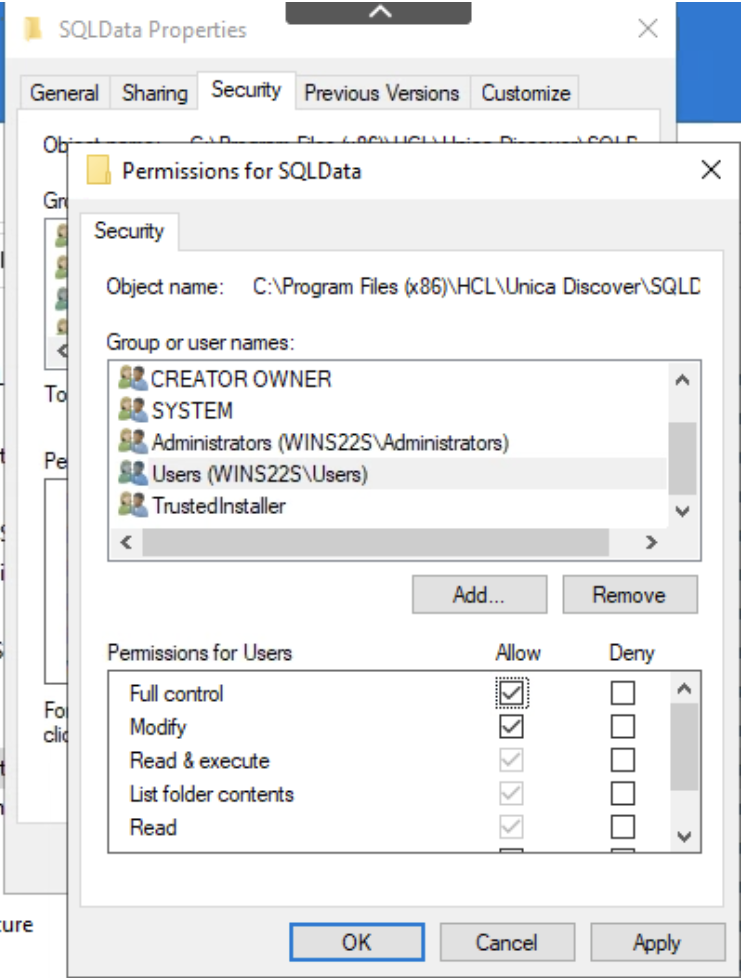Screen dimensions: 748x978
Task: Uncheck Allow for Modify permission
Action: (511, 726)
